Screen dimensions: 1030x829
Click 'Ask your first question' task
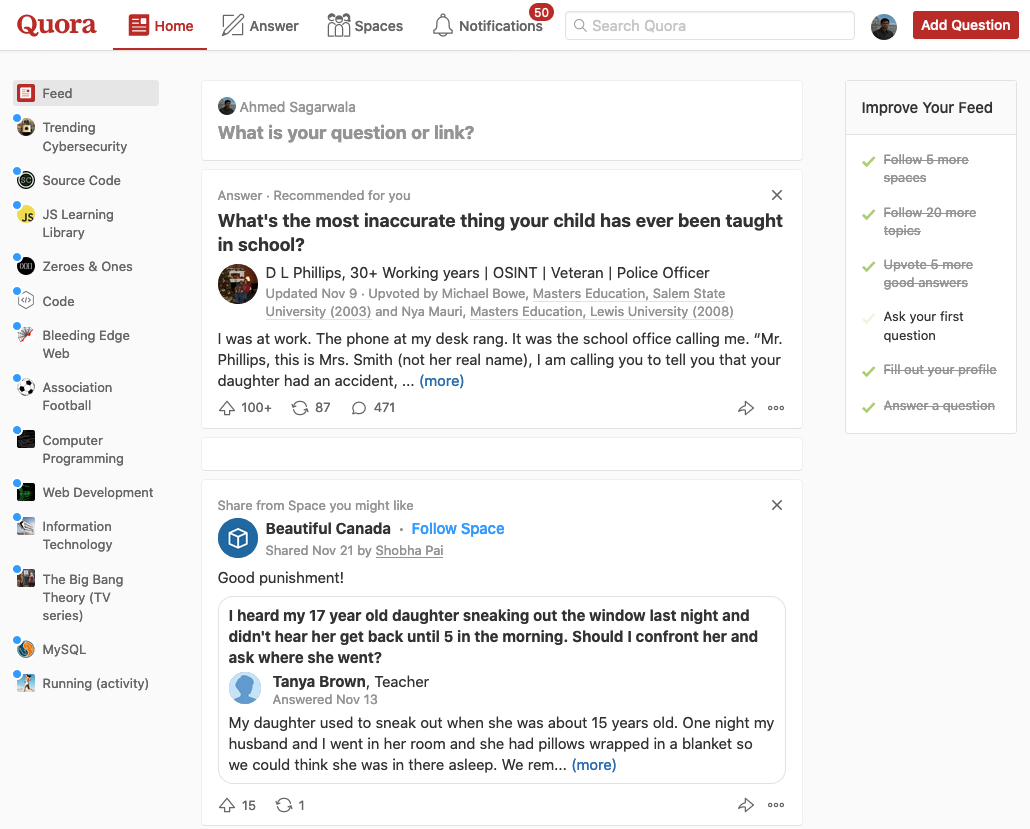[x=923, y=326]
